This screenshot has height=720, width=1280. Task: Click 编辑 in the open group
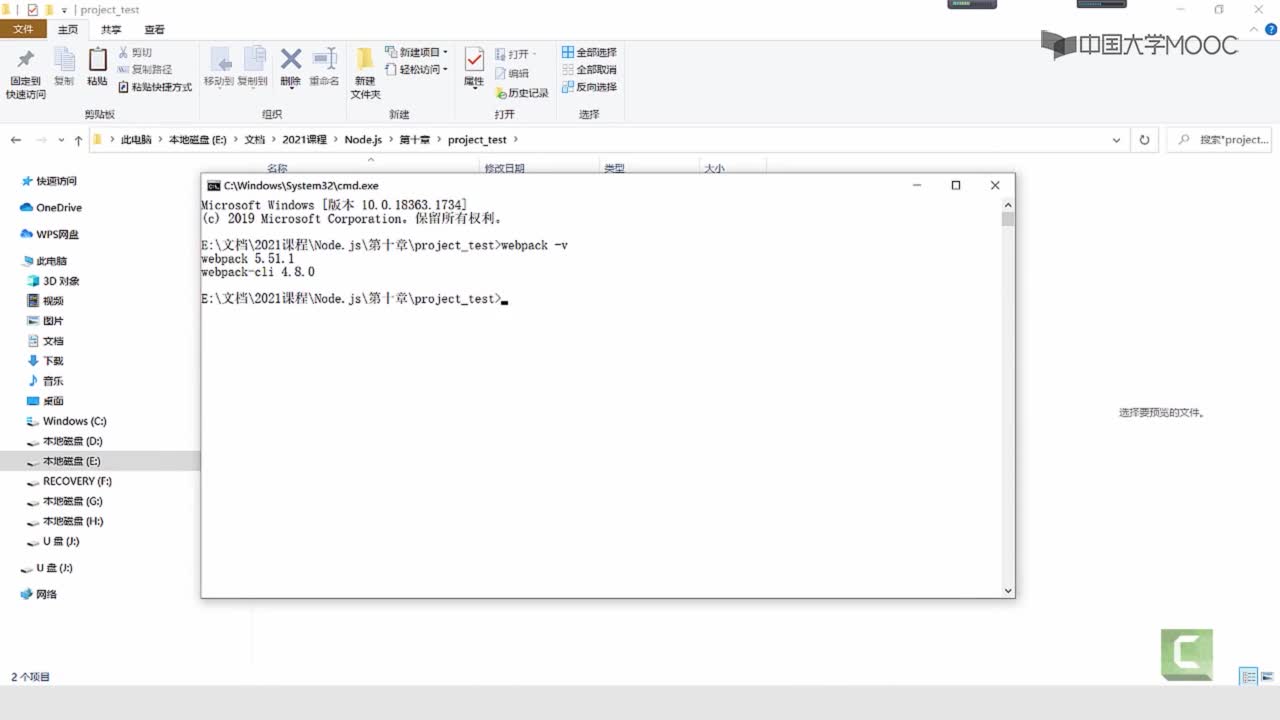tap(512, 73)
